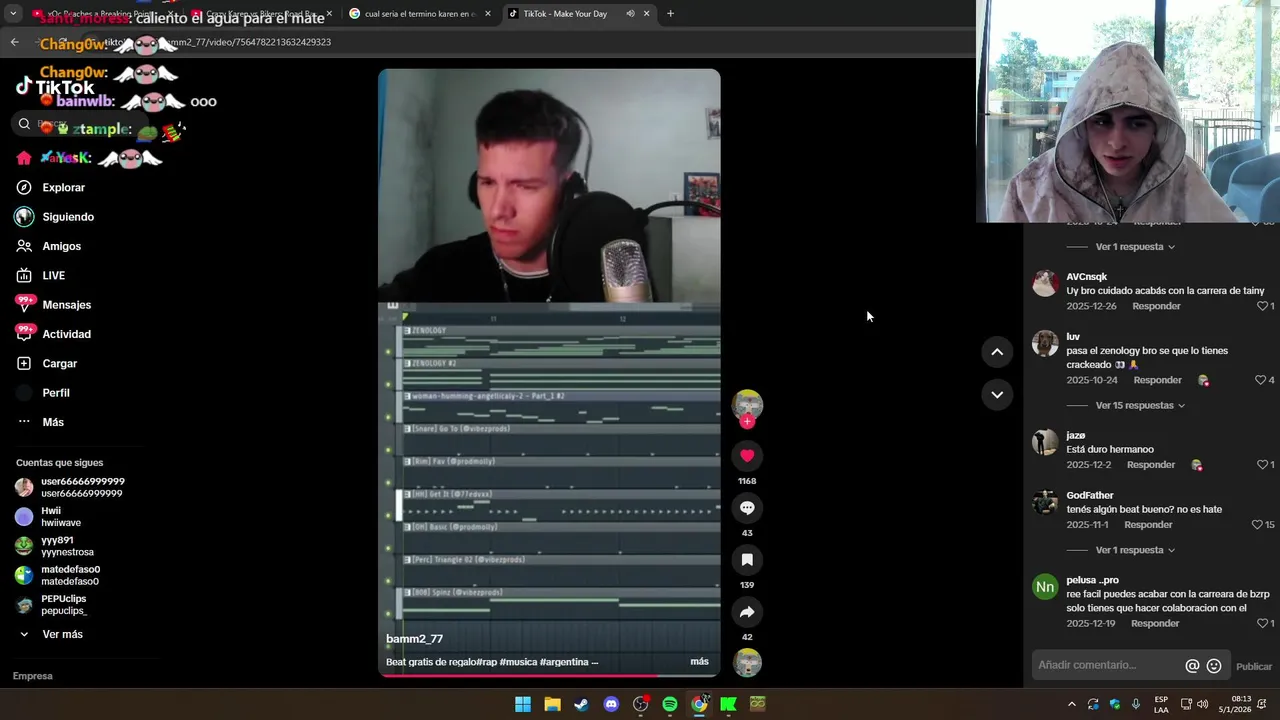
Task: Like luv's comment about zenology
Action: coord(1260,380)
